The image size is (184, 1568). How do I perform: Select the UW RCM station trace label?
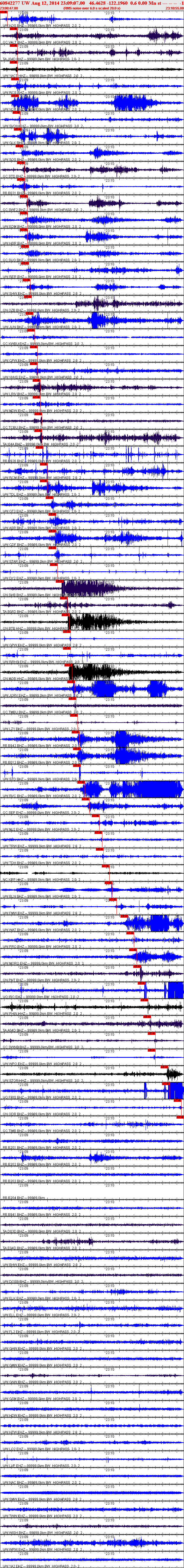point(41,478)
